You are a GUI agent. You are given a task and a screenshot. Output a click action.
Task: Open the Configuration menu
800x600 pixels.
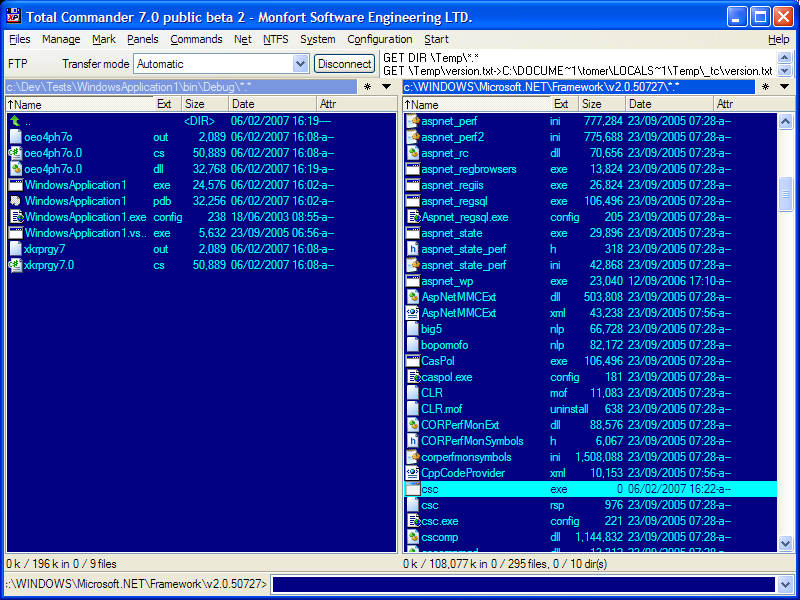379,39
